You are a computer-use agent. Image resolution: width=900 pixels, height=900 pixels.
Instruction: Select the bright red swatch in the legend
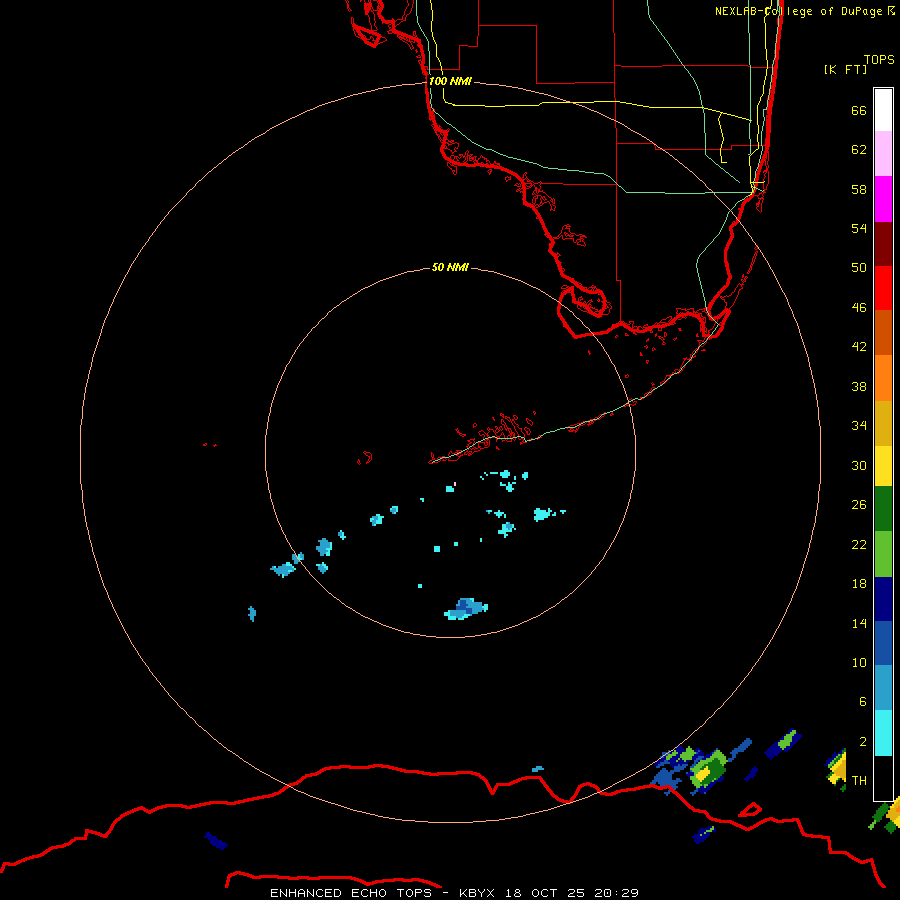point(883,288)
